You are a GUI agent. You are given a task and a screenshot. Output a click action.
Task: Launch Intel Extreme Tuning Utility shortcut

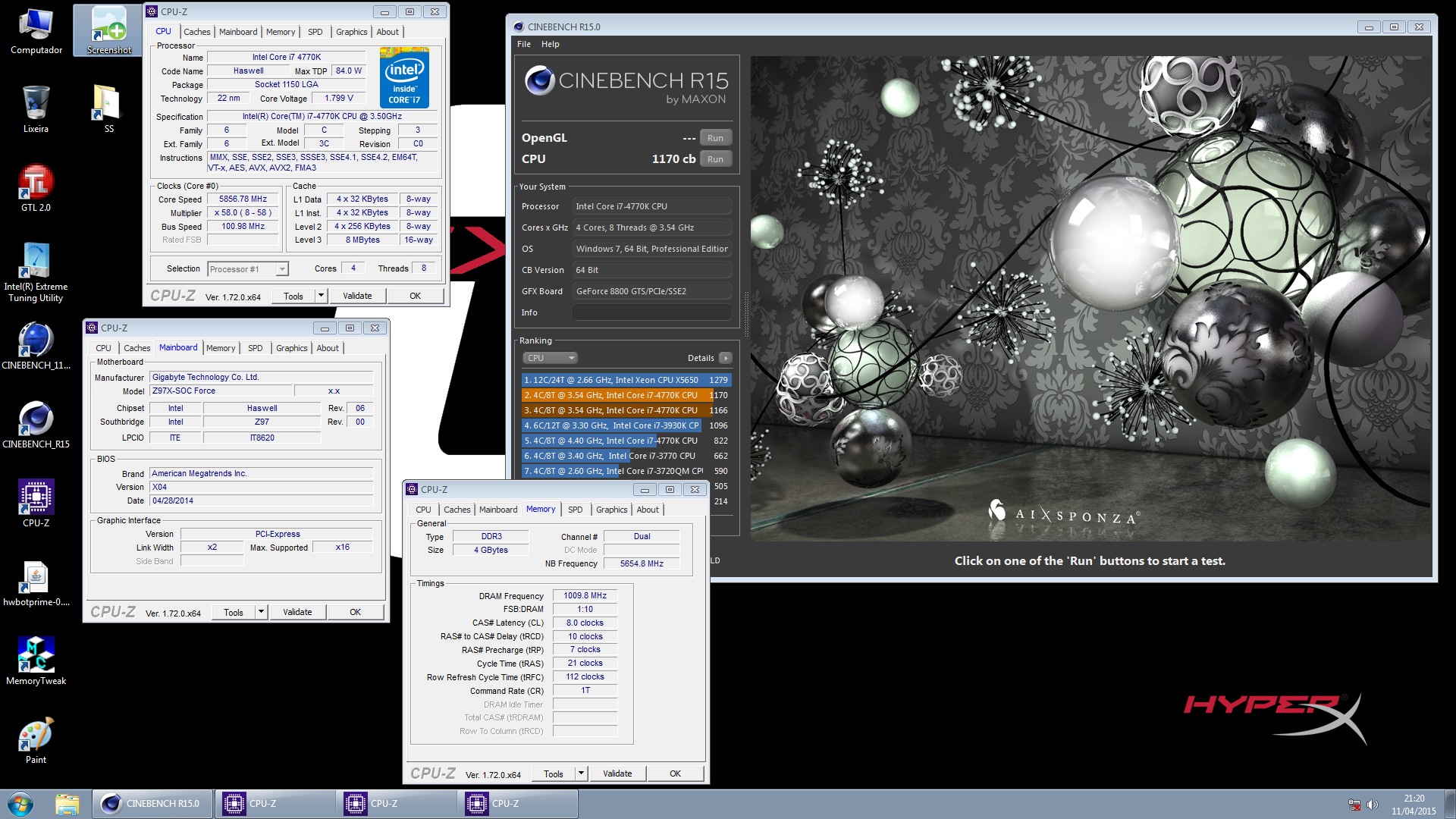point(36,273)
